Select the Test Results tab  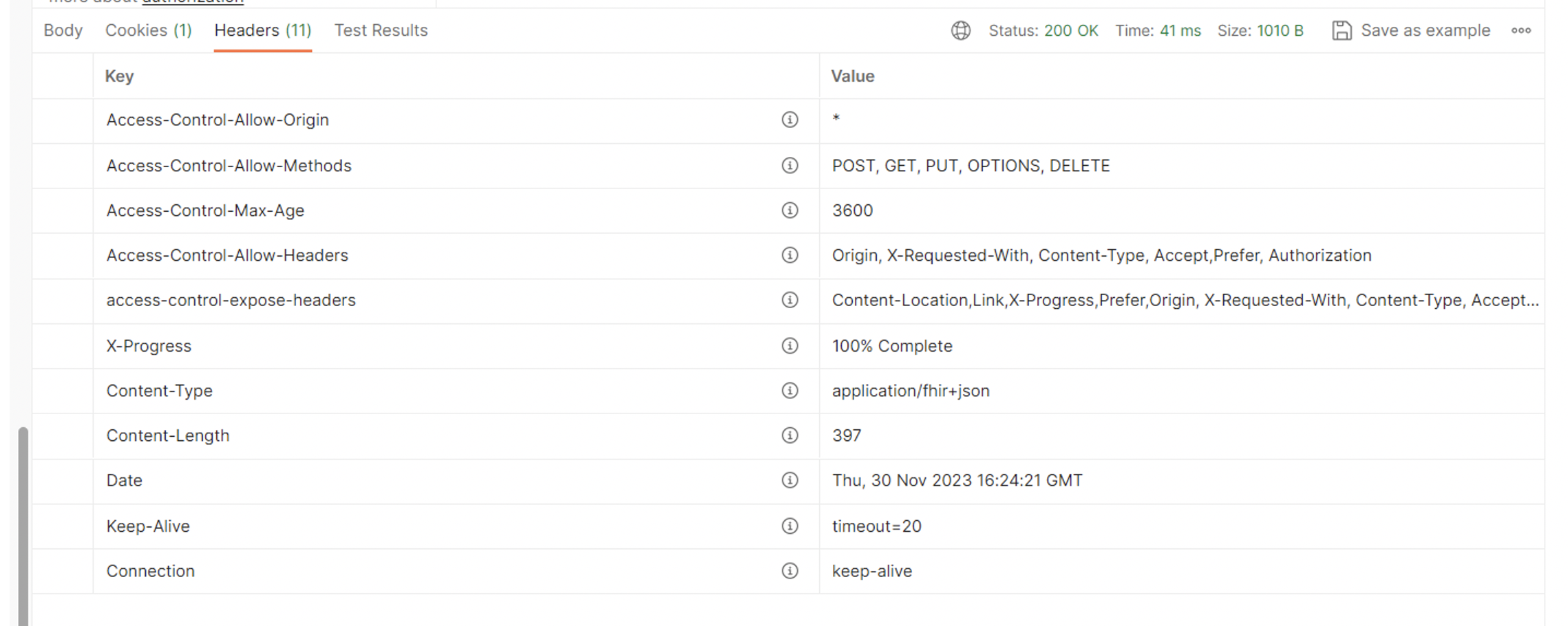[381, 30]
